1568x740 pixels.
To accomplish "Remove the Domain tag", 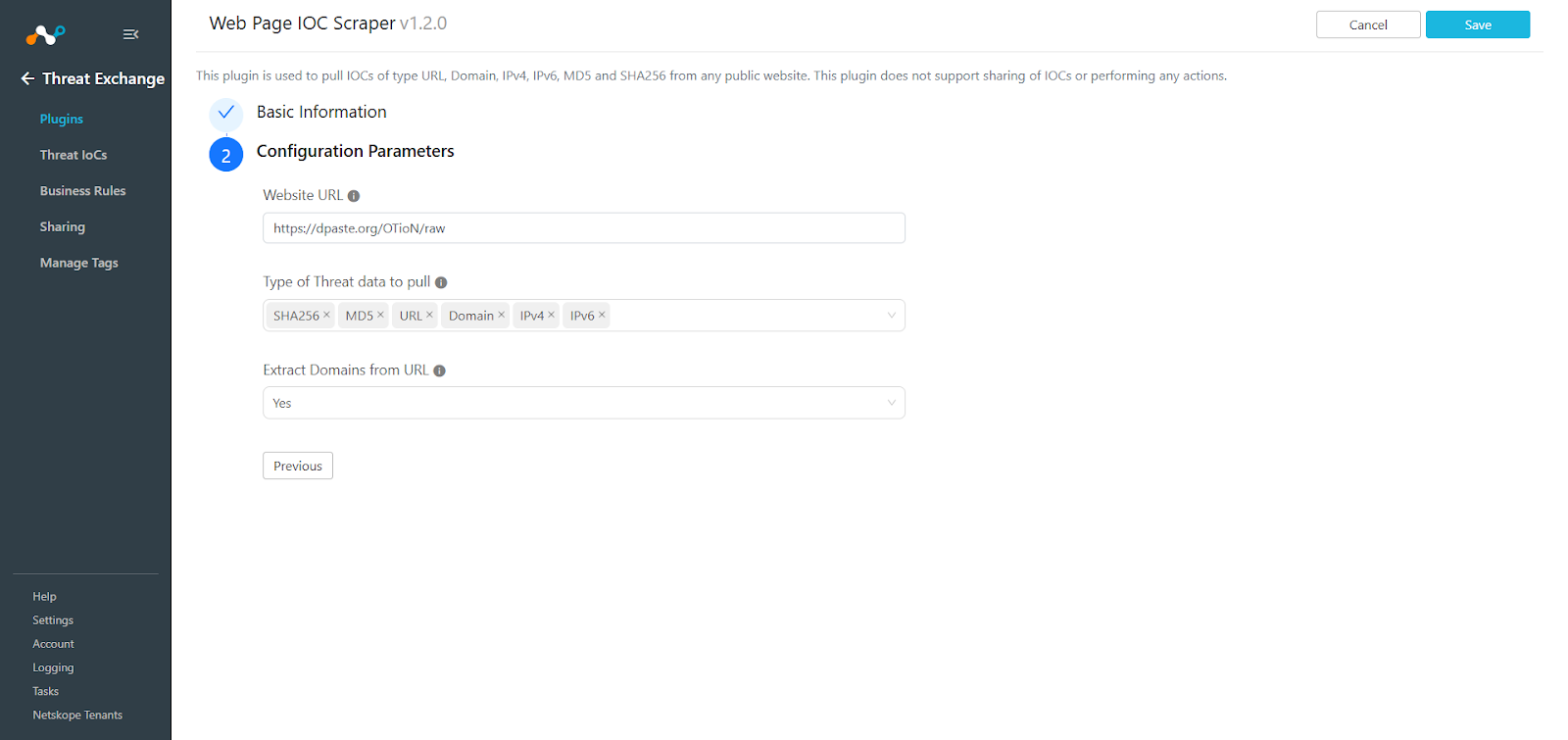I will [x=501, y=315].
